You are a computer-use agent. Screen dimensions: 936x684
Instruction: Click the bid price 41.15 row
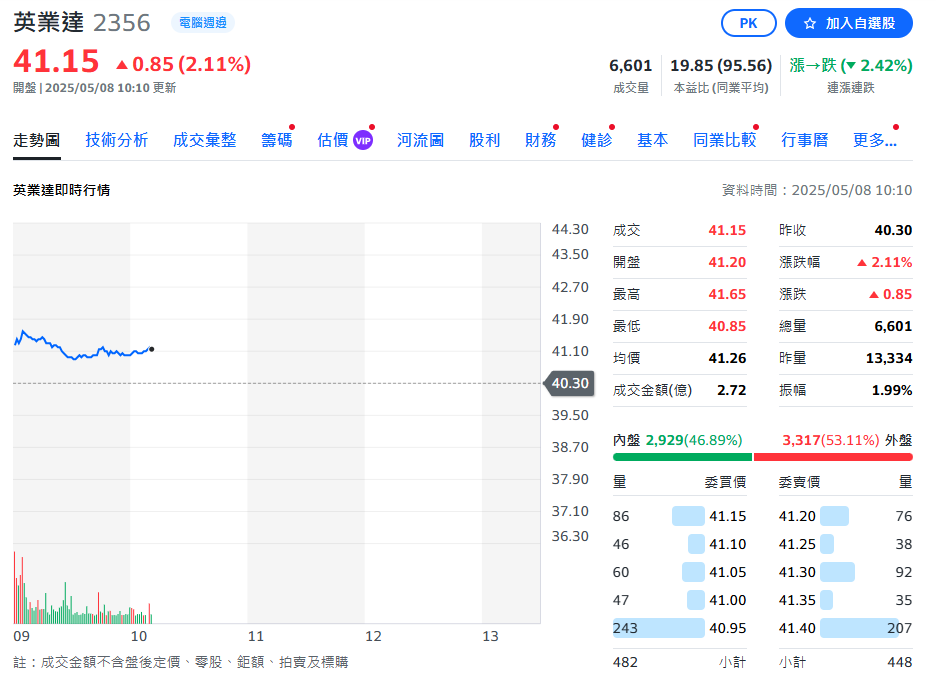point(679,516)
